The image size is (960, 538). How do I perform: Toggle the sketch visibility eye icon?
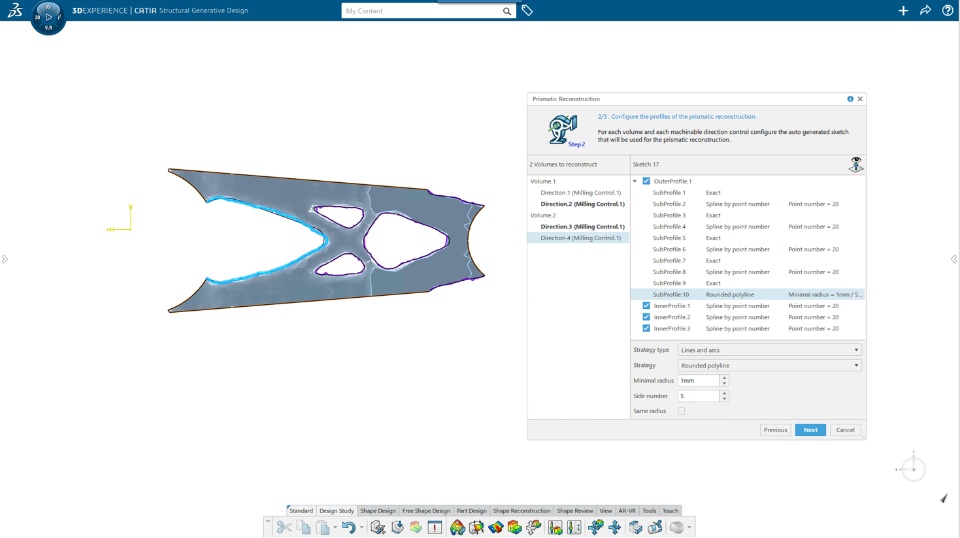point(856,164)
